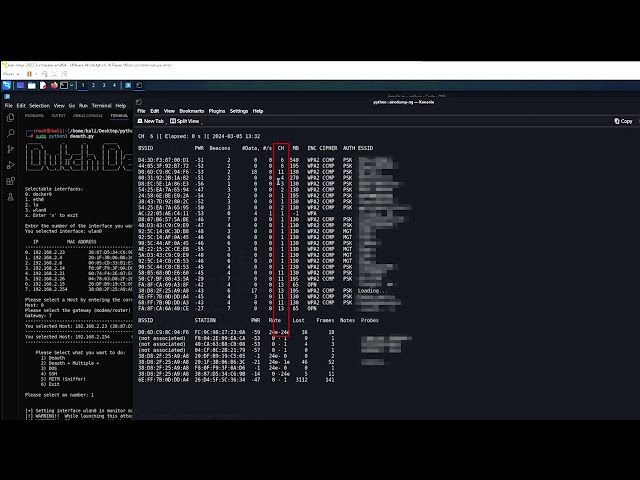Open the VS Code Testing flask icon
This screenshot has width=640, height=480.
coord(11,197)
